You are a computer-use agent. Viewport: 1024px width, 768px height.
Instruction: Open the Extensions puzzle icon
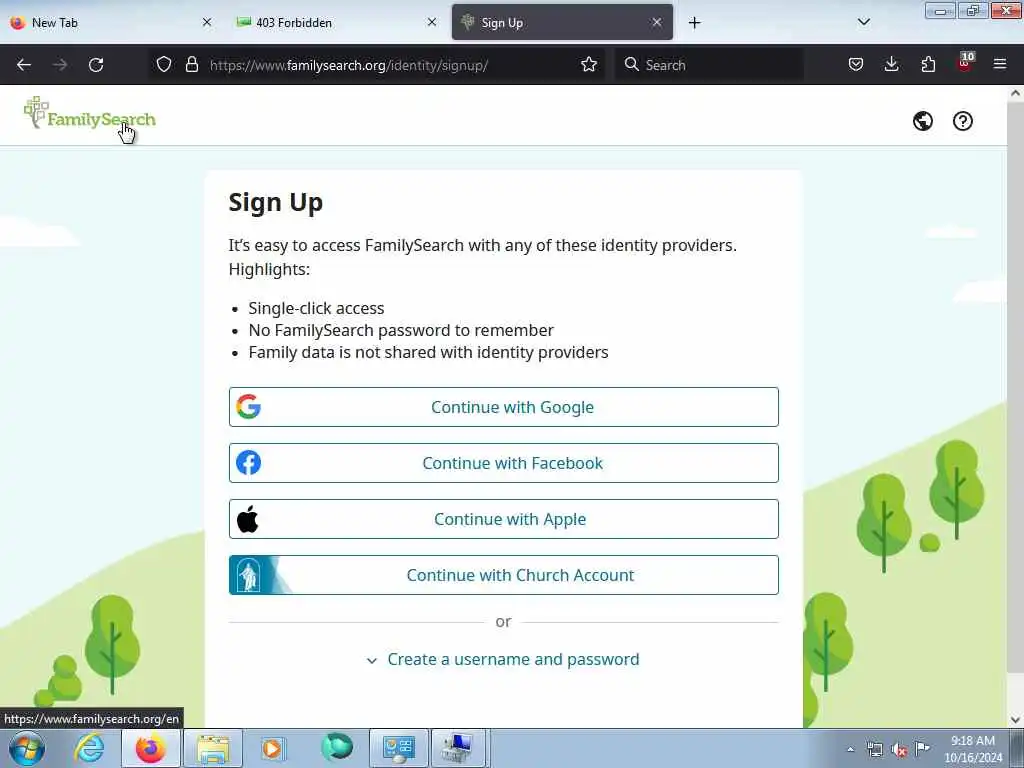(x=927, y=64)
